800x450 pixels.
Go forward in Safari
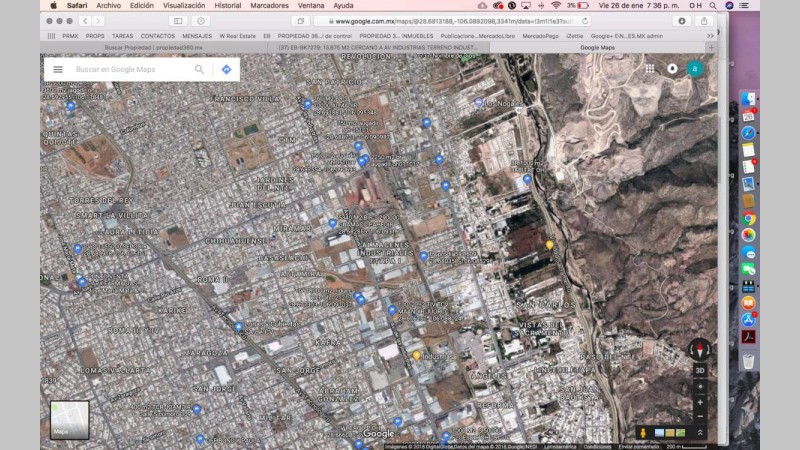(98, 21)
